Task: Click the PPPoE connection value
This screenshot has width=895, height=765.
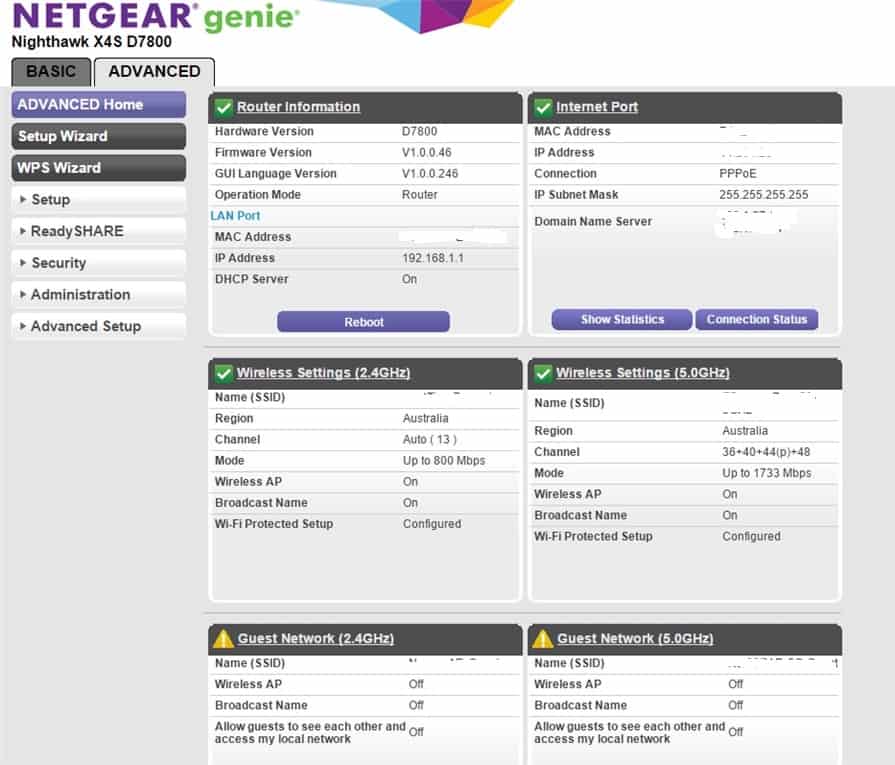Action: 737,174
